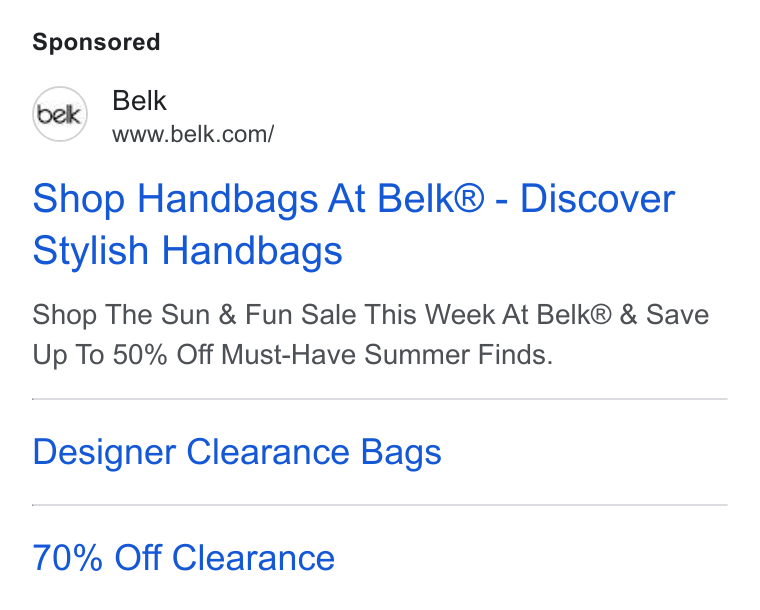Click the Belk advertiser name
Screen dimensions: 760x610
[x=139, y=101]
